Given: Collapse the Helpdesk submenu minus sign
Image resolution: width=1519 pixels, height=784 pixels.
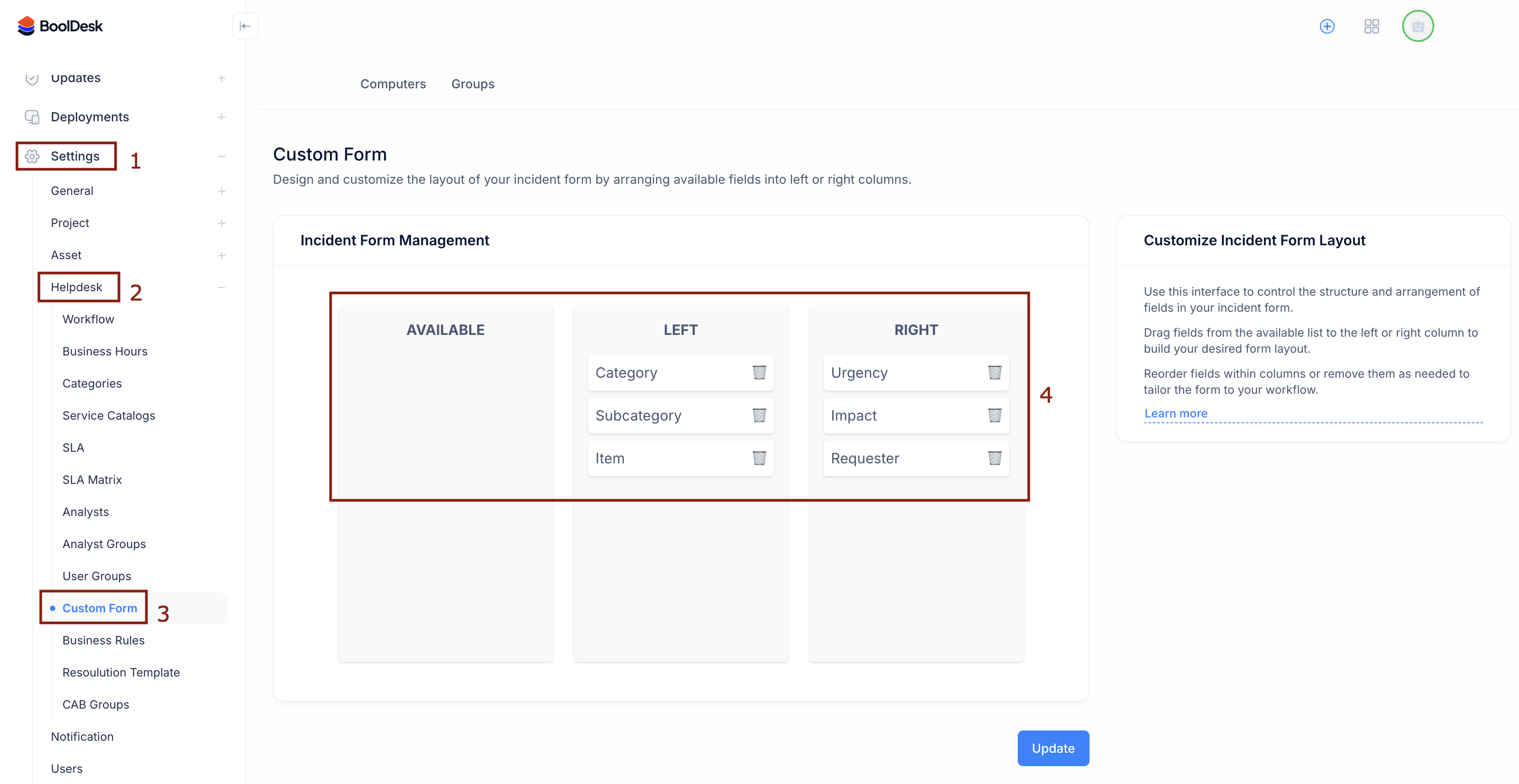Looking at the screenshot, I should (221, 287).
